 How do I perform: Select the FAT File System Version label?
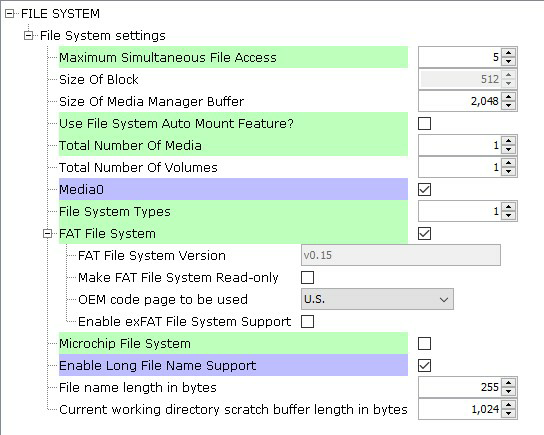152,256
